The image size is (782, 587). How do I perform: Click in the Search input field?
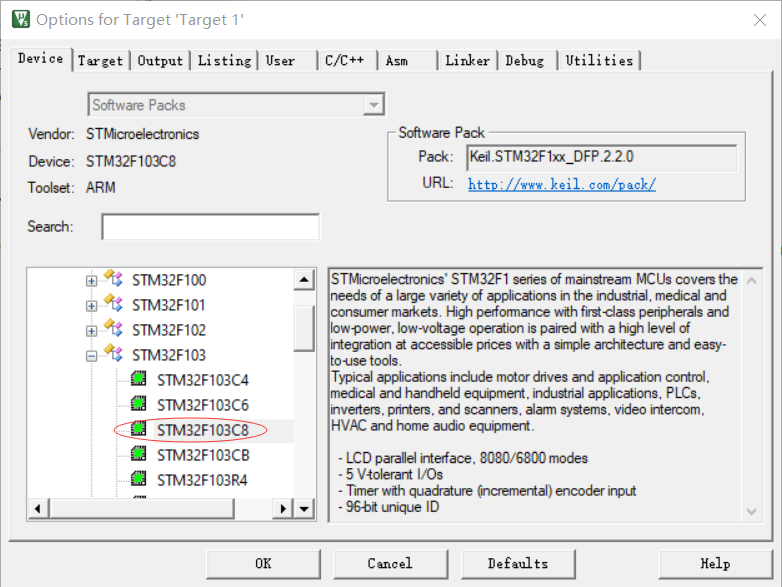[x=210, y=227]
